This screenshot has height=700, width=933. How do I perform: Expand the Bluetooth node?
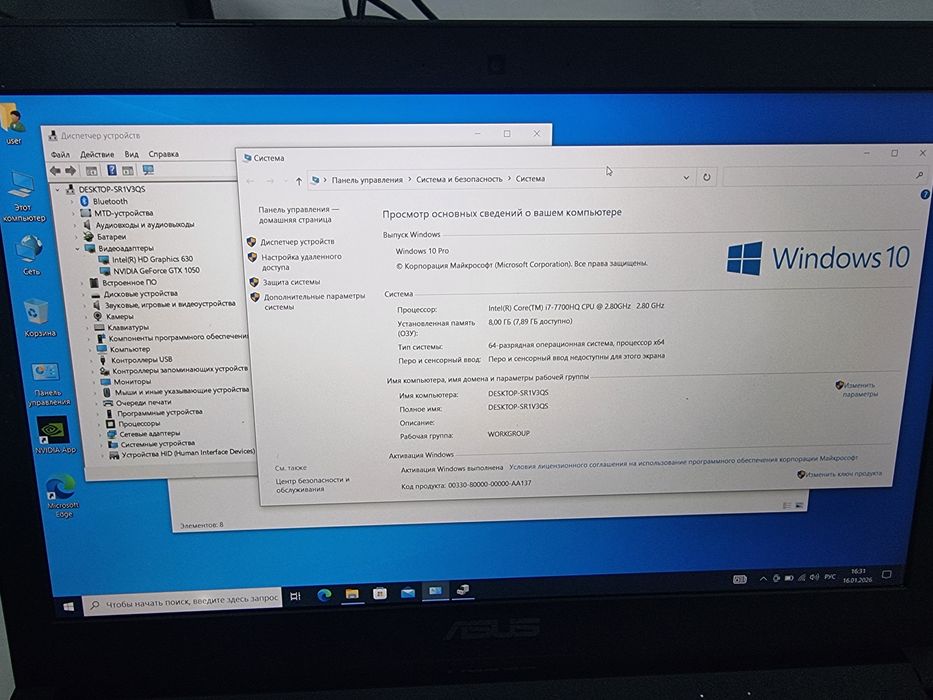(x=73, y=202)
